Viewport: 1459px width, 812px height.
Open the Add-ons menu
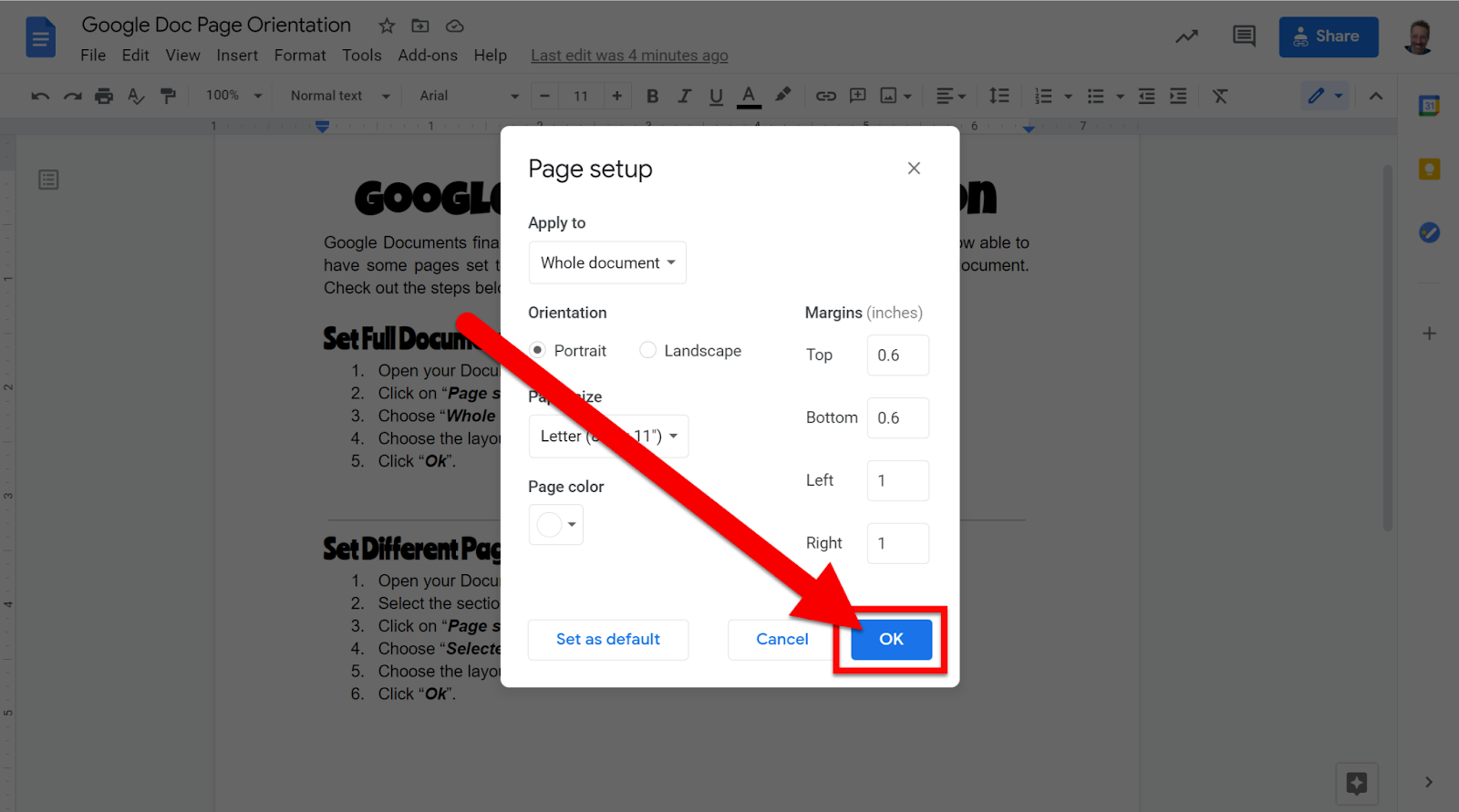[428, 56]
